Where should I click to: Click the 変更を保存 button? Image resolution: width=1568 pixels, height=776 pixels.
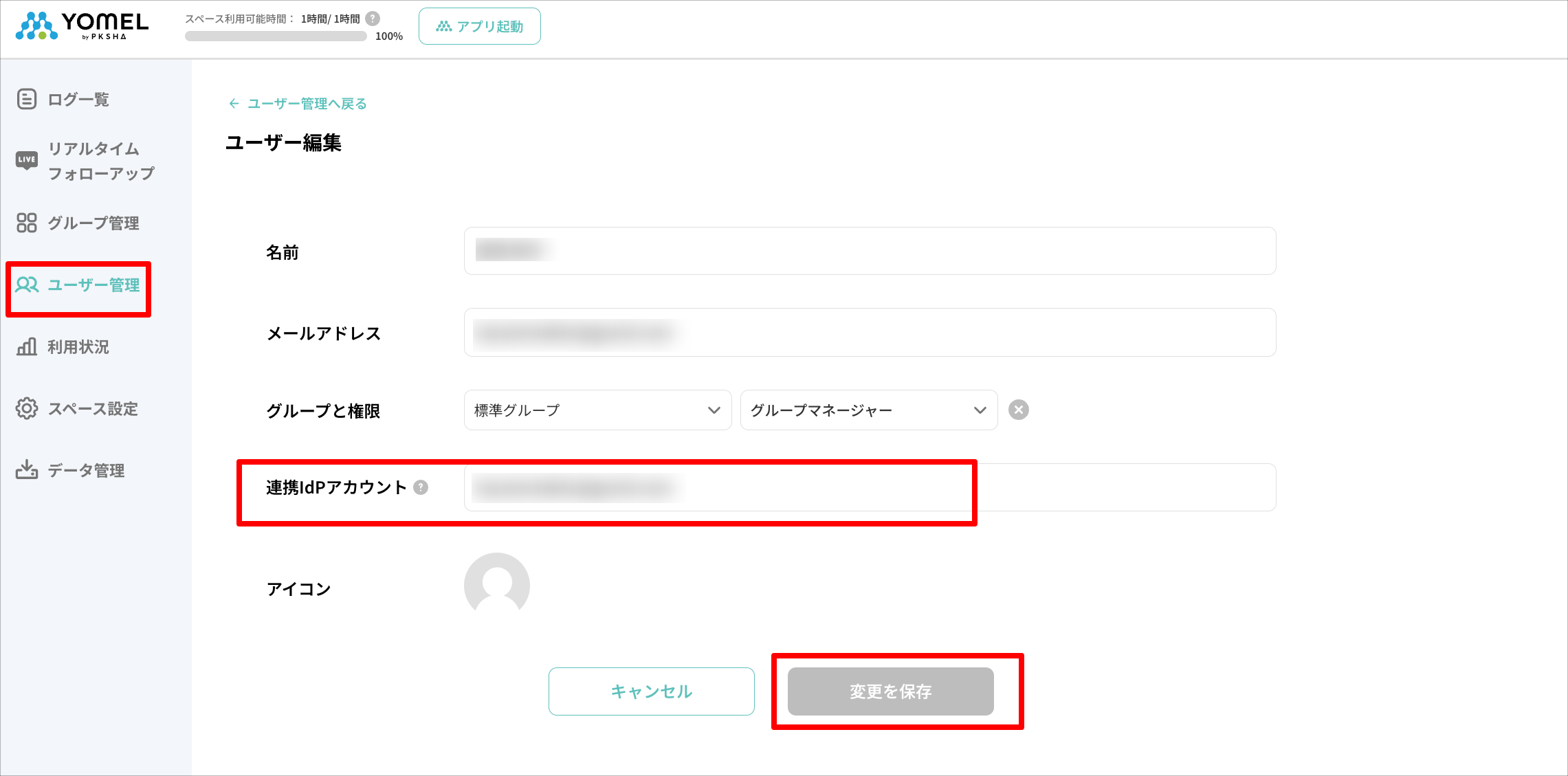pos(890,691)
